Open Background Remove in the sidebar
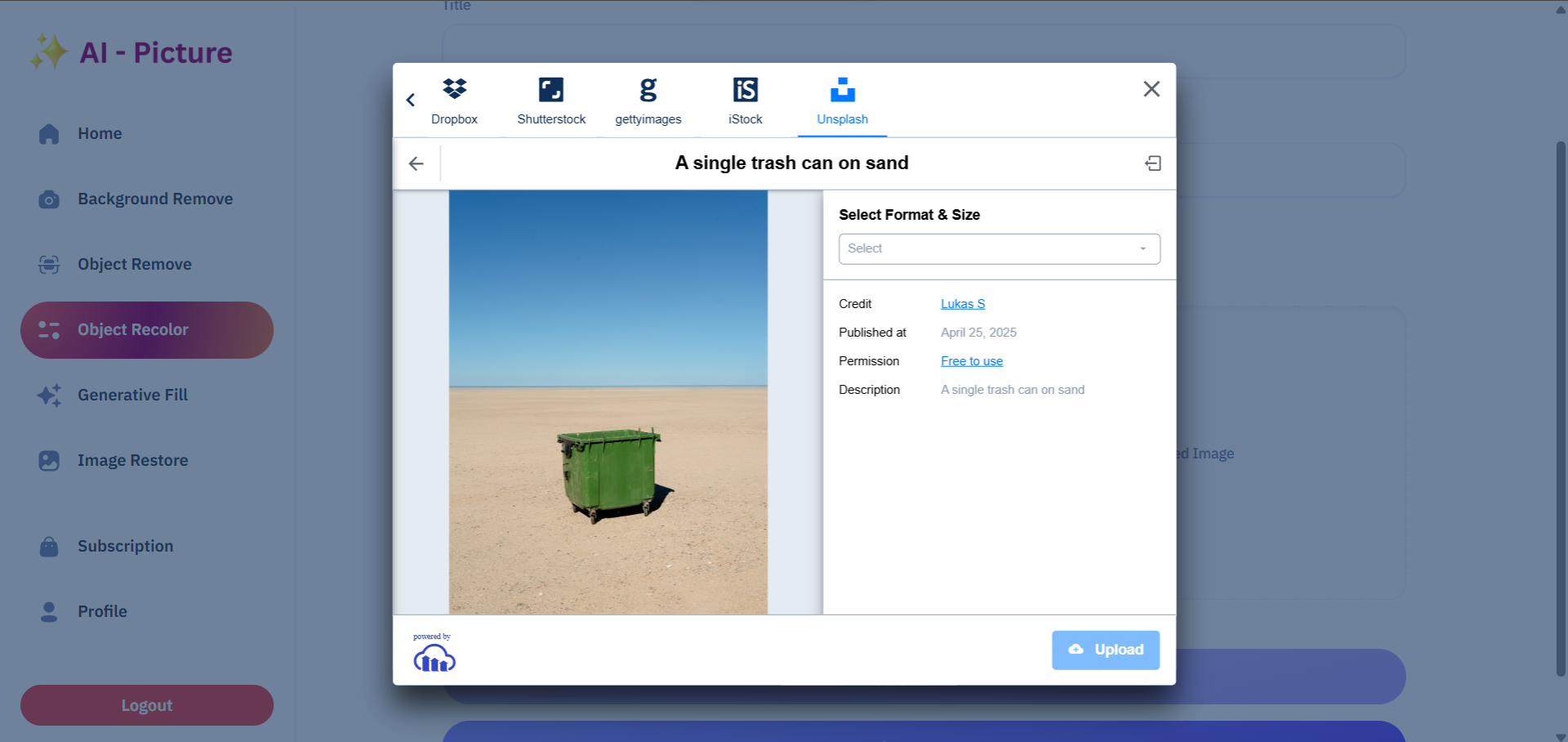The width and height of the screenshot is (1568, 742). tap(147, 199)
